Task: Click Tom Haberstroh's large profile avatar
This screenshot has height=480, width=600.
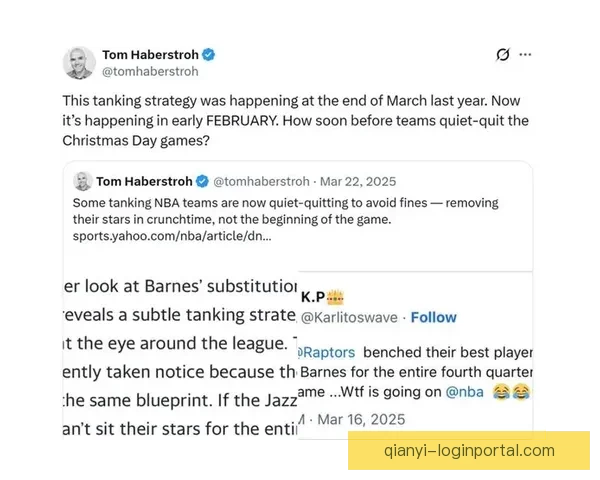Action: click(79, 63)
